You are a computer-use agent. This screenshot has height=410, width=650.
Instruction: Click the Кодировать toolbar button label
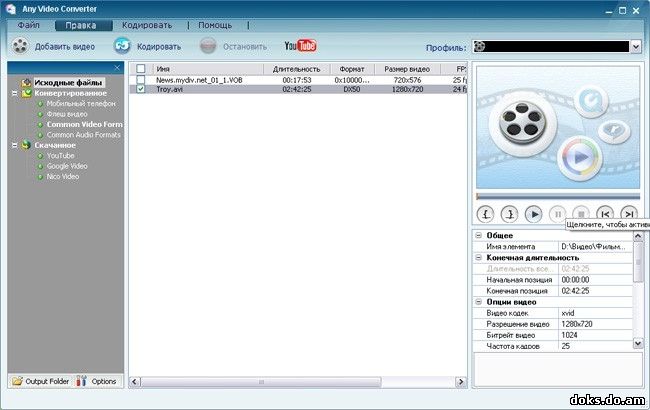159,47
